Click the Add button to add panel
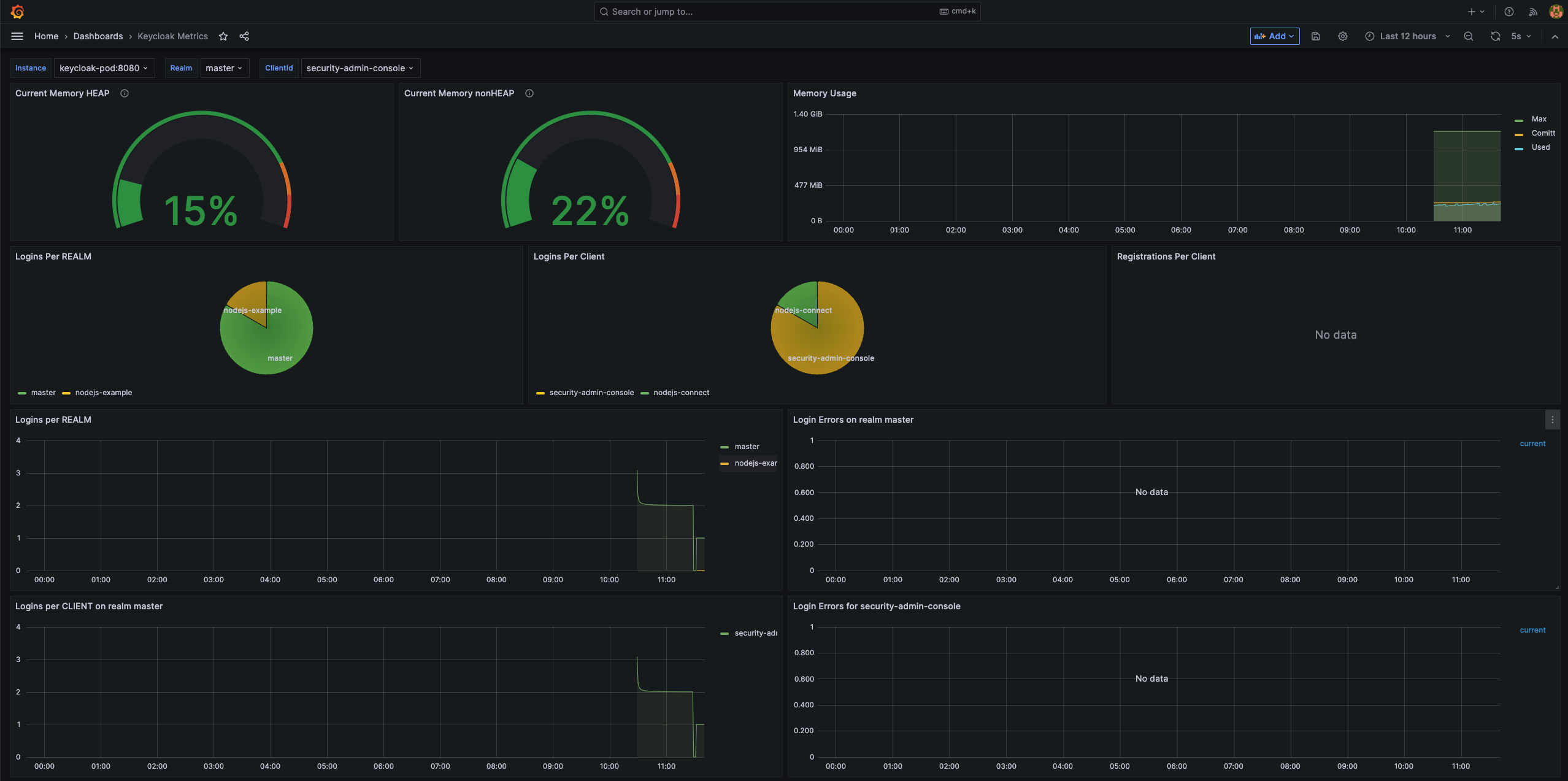 coord(1275,36)
